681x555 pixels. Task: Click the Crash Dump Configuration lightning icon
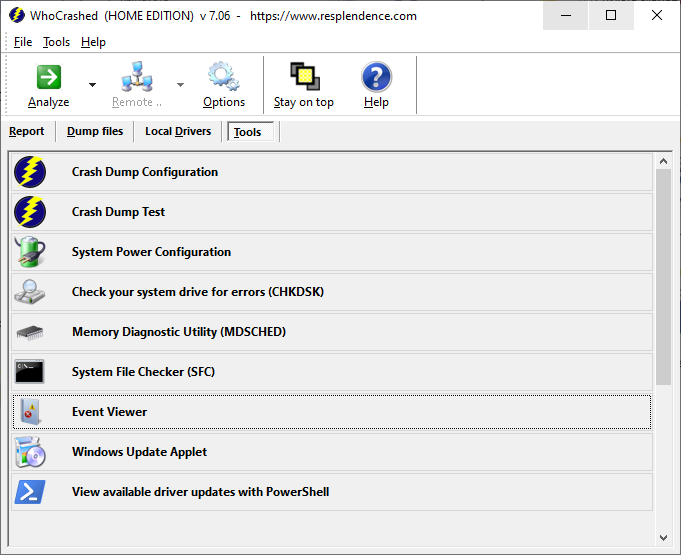pos(30,172)
